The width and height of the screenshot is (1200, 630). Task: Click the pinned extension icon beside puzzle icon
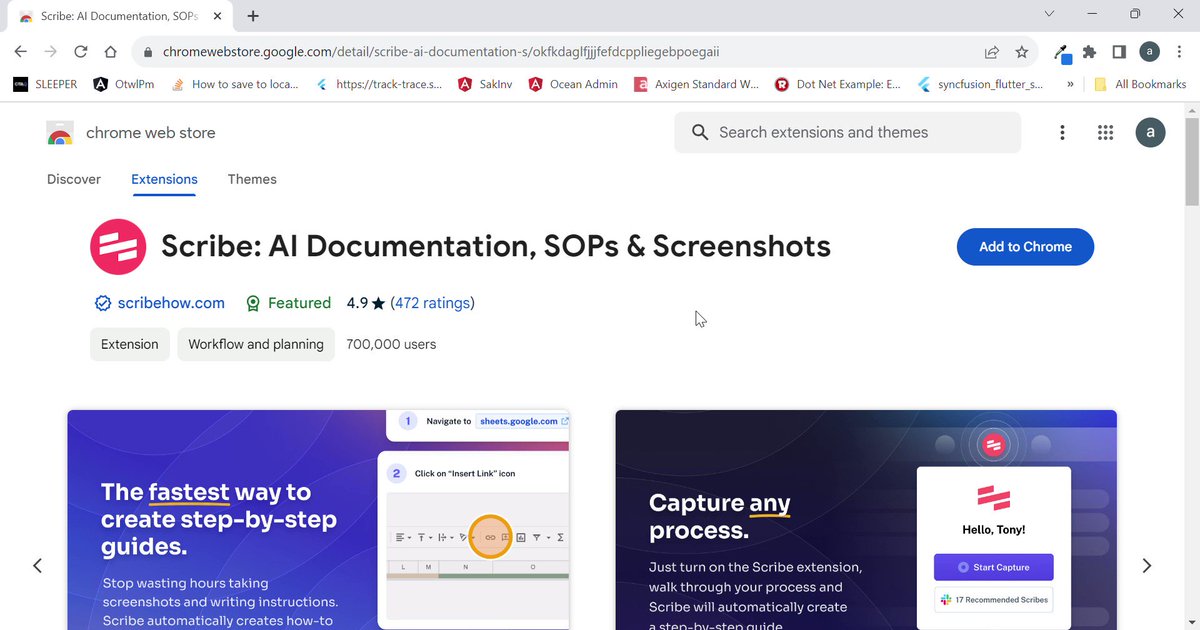(1062, 53)
